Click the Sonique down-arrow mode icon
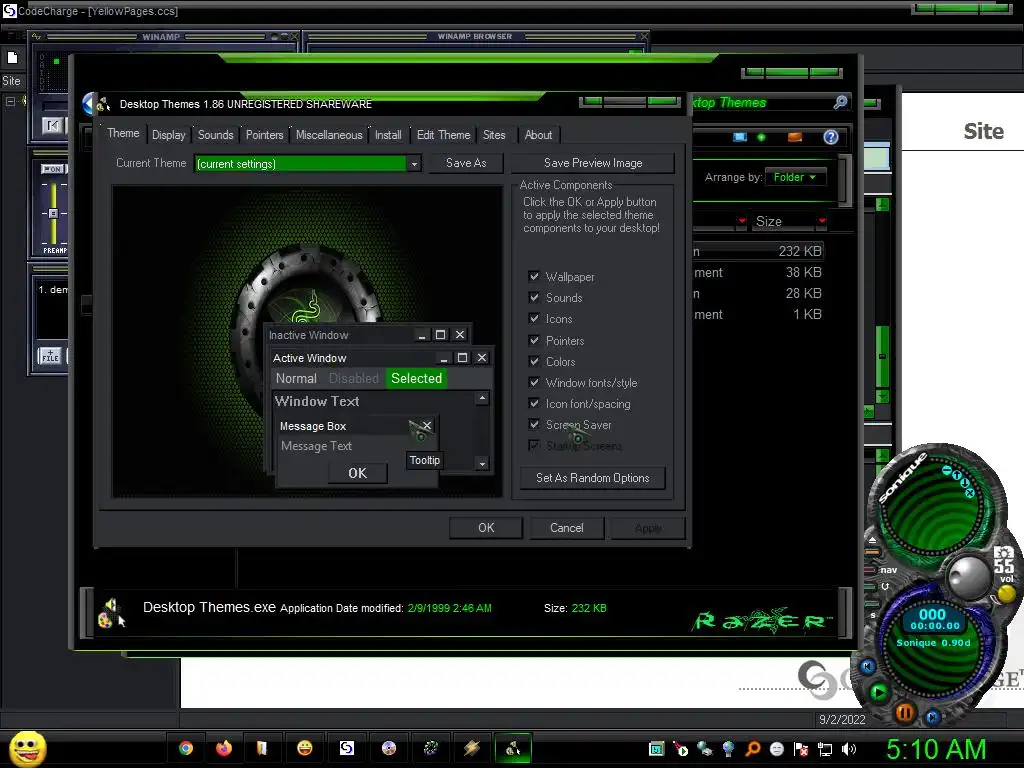The width and height of the screenshot is (1024, 768). click(965, 483)
